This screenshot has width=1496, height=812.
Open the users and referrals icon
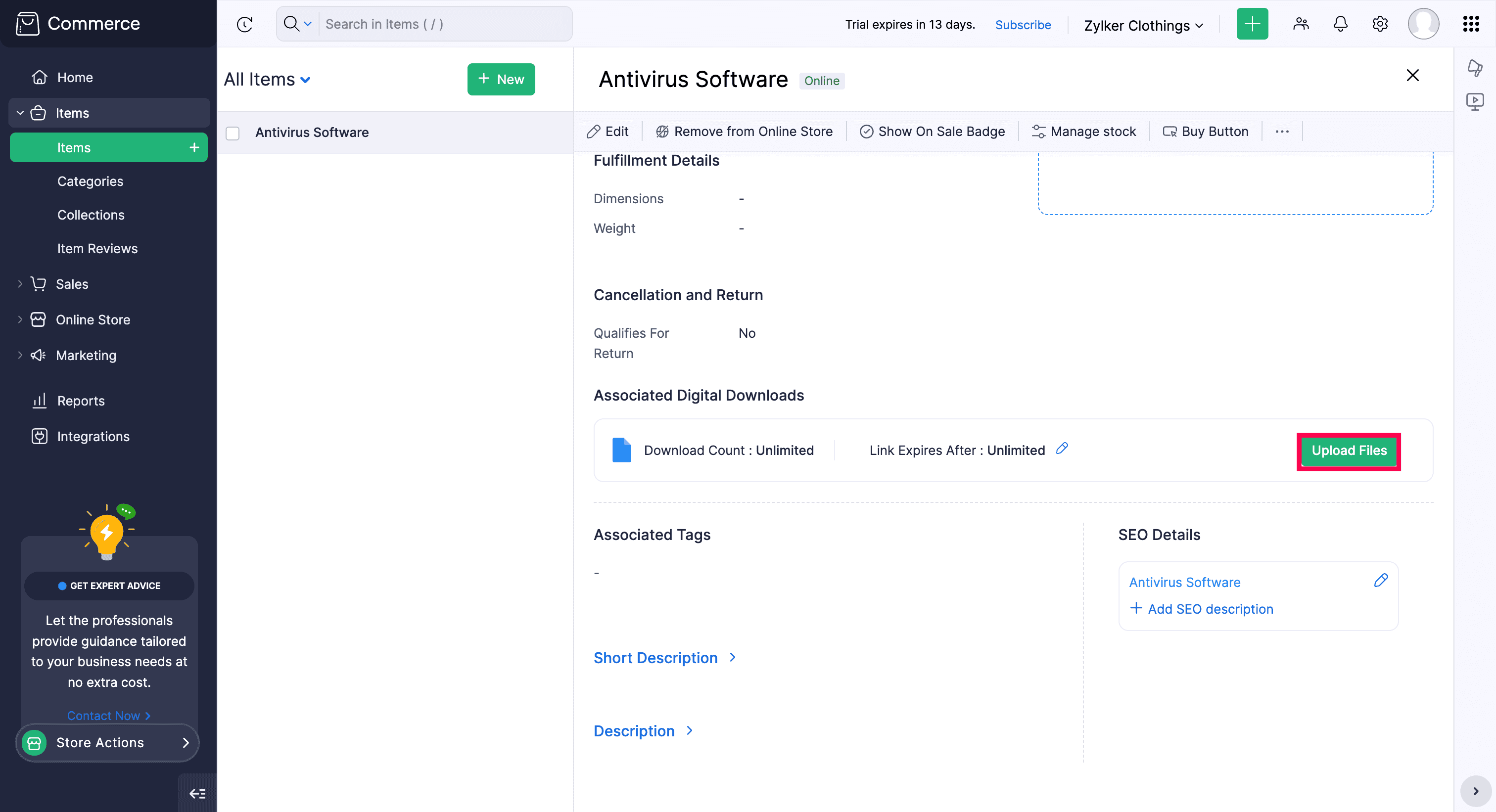click(1301, 24)
